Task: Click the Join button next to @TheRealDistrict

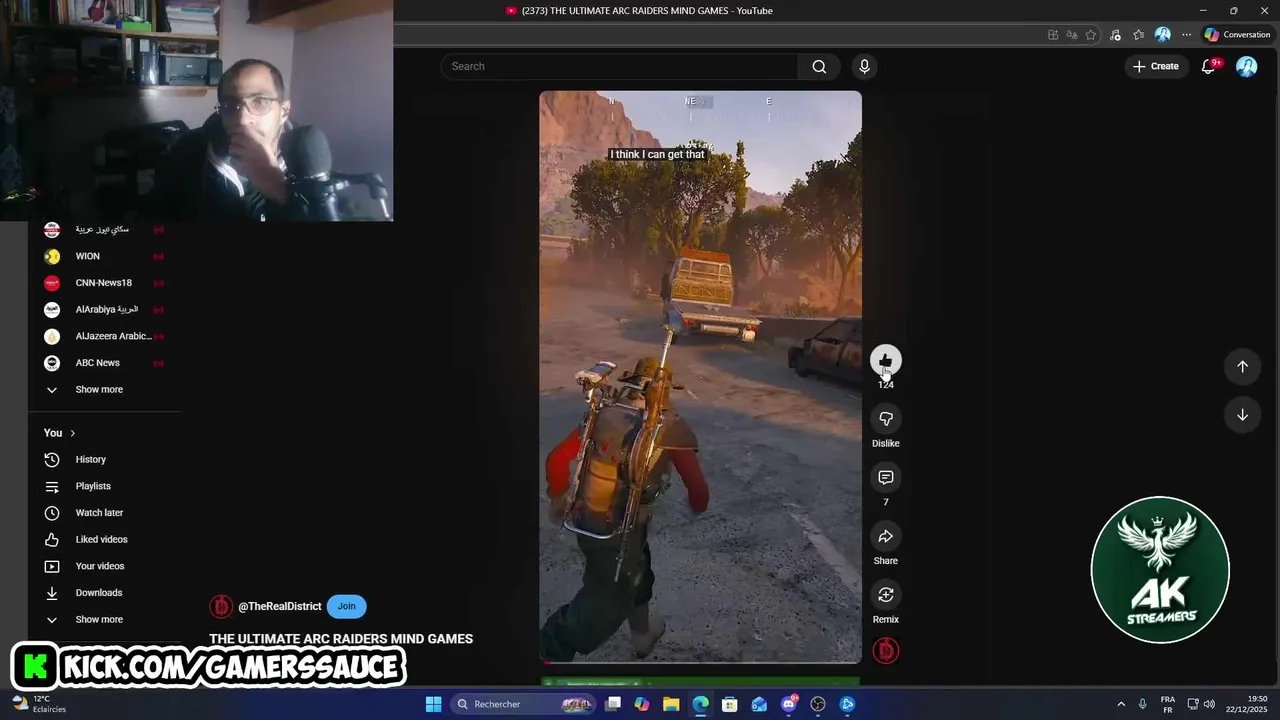Action: [346, 606]
